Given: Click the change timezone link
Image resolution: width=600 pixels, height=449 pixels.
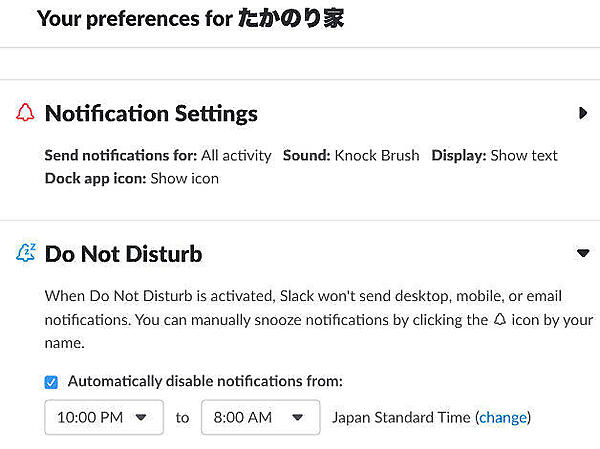Looking at the screenshot, I should click(503, 417).
